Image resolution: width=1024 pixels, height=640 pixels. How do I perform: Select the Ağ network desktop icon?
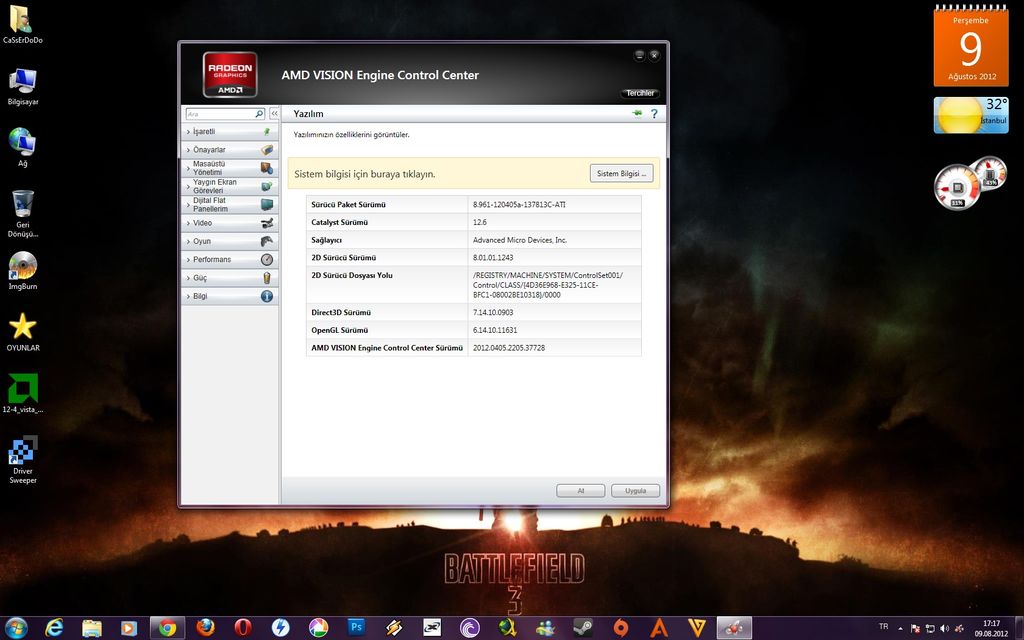coord(23,148)
